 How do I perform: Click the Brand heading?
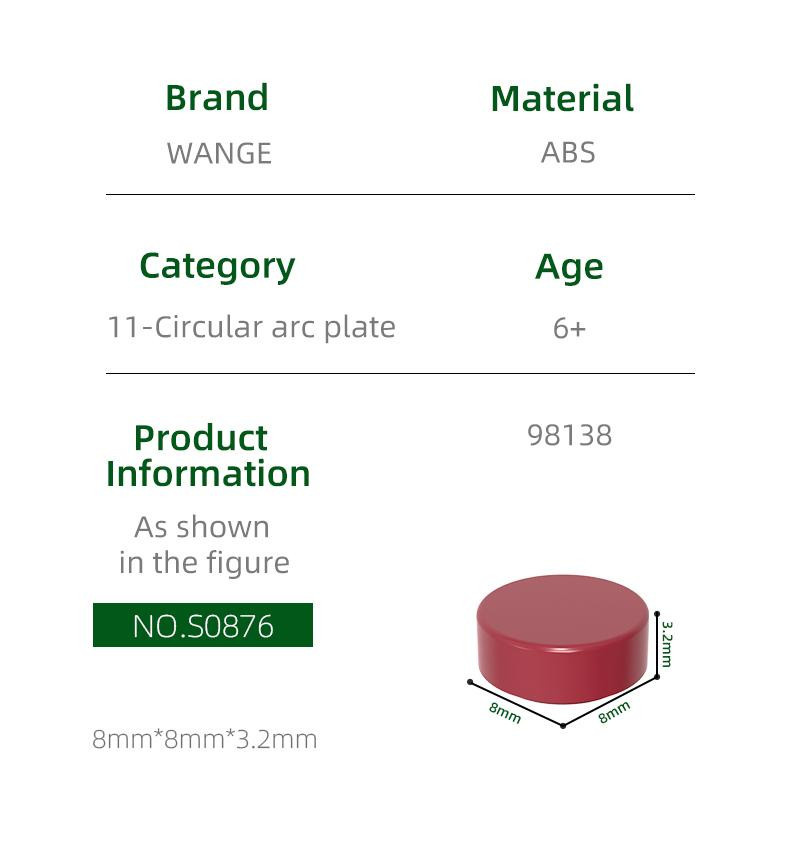point(217,98)
